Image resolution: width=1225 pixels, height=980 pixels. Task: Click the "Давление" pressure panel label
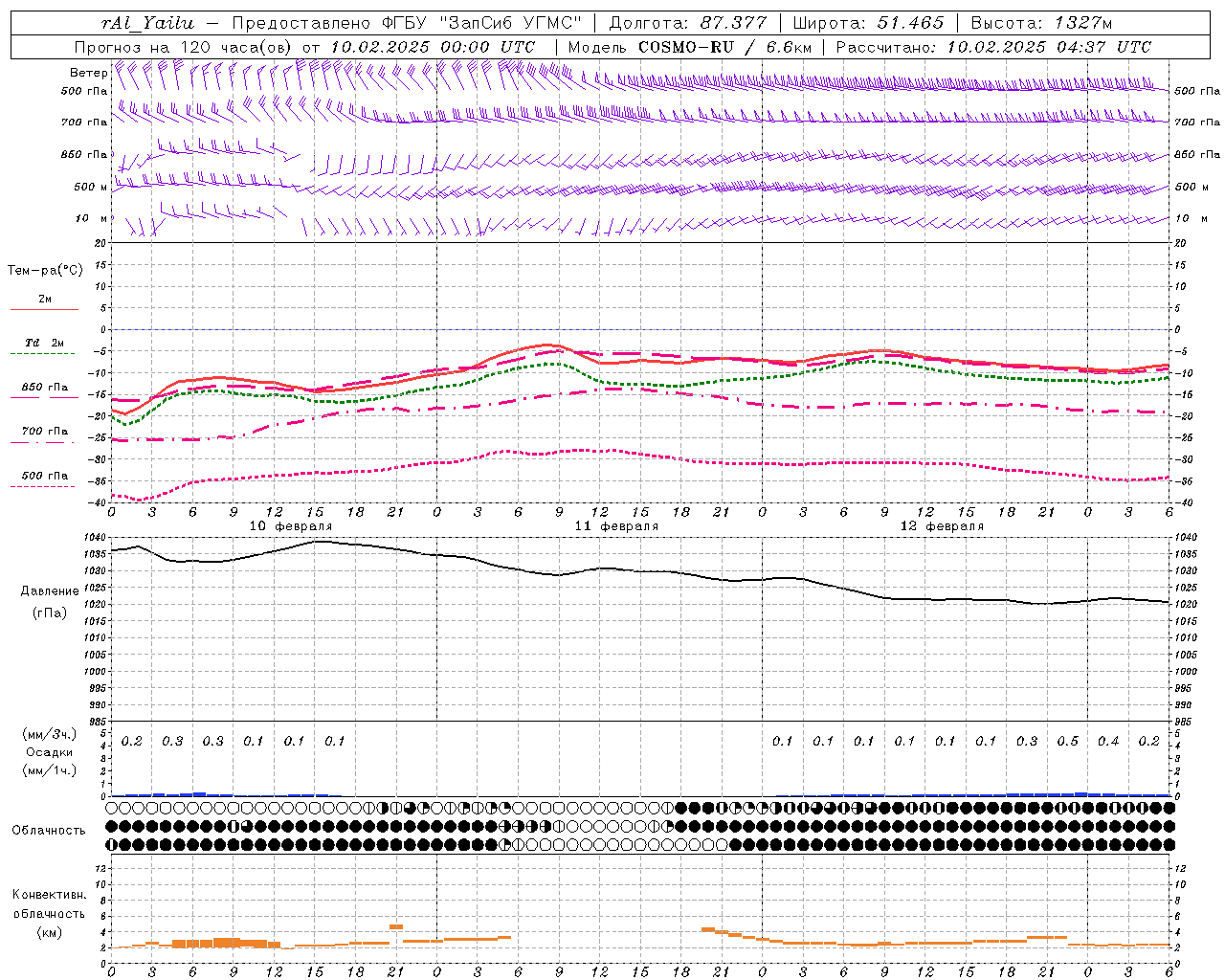pyautogui.click(x=50, y=590)
